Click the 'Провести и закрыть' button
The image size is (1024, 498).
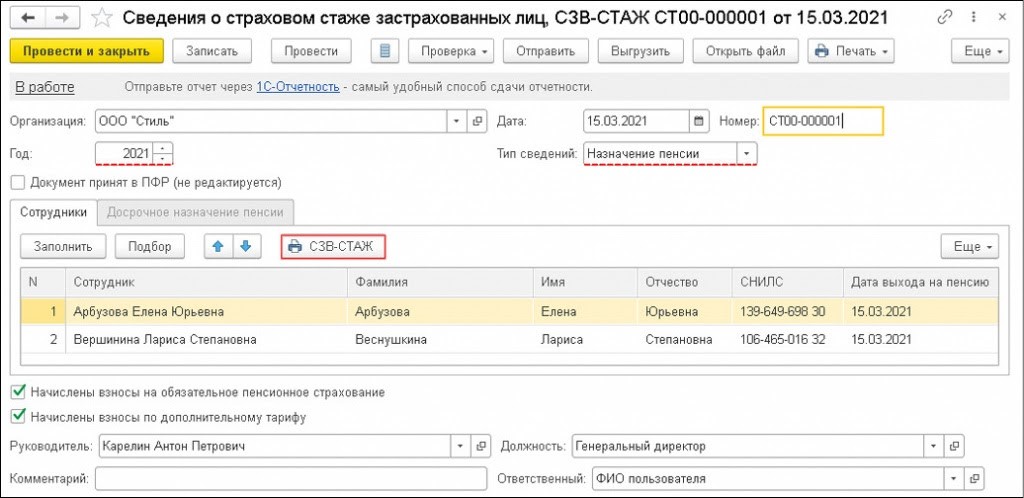(85, 51)
